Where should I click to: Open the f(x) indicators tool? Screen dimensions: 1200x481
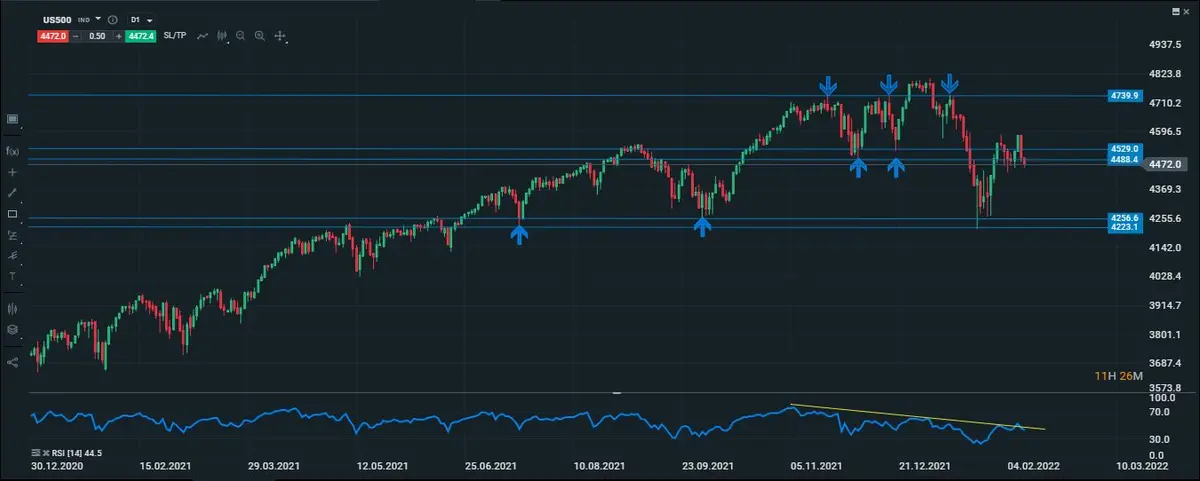(13, 151)
